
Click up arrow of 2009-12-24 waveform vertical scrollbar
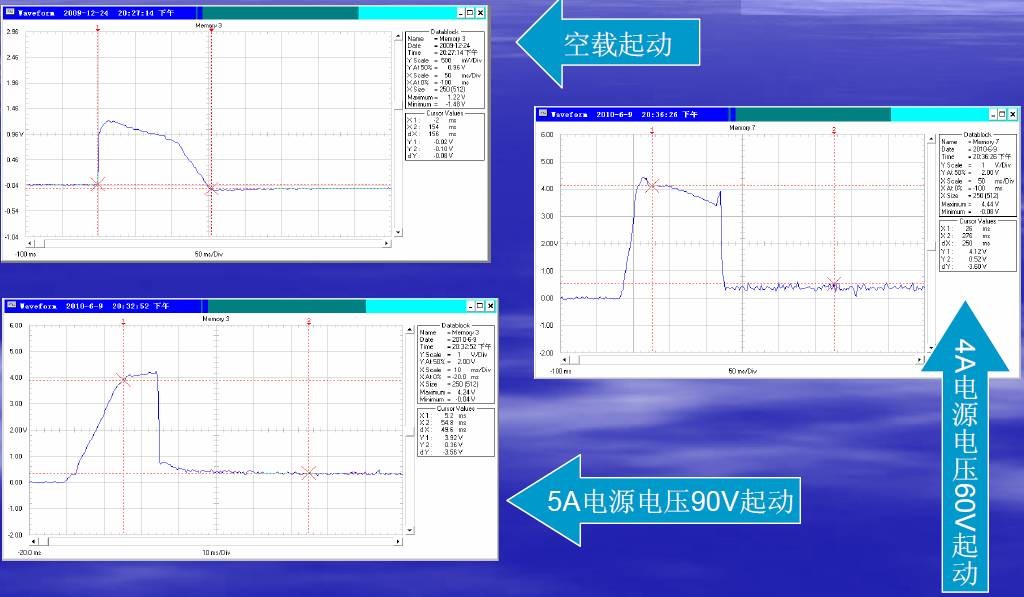[x=398, y=33]
